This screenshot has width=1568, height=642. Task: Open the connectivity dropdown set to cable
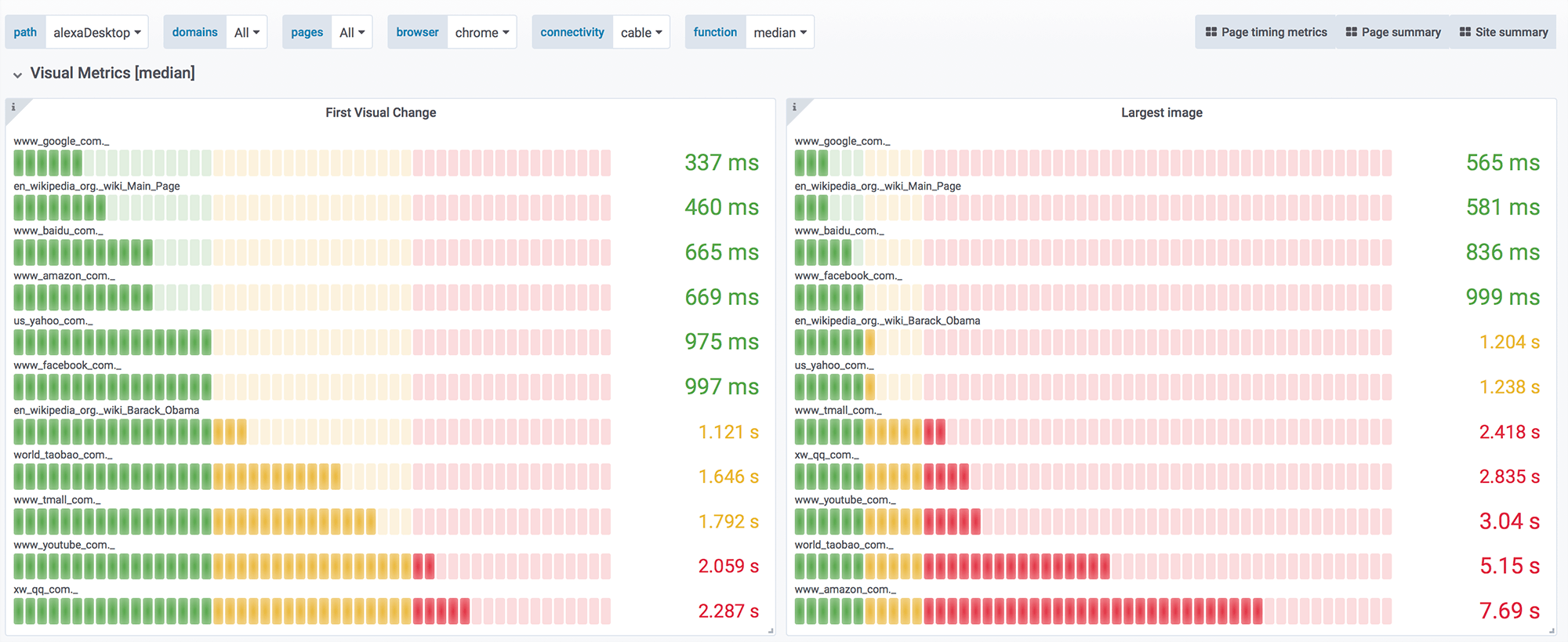click(641, 32)
